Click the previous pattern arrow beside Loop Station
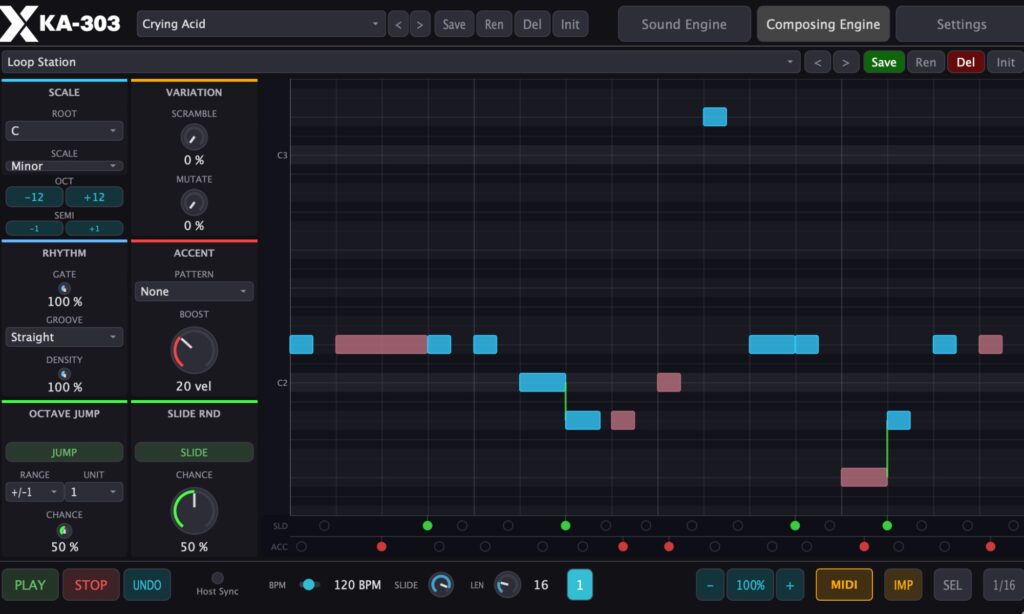This screenshot has width=1024, height=614. pos(817,62)
